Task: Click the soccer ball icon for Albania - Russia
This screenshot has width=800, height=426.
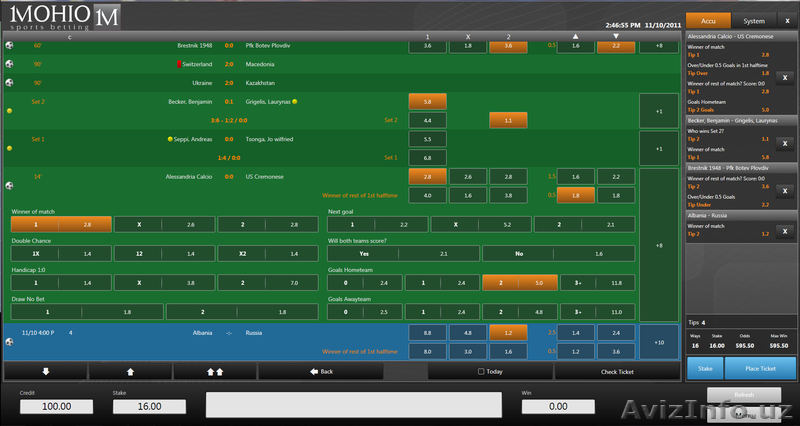Action: [x=10, y=342]
